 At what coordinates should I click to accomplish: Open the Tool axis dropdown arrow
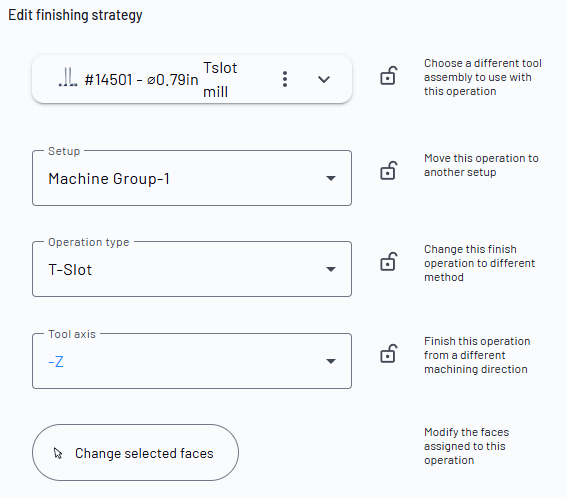pos(331,361)
